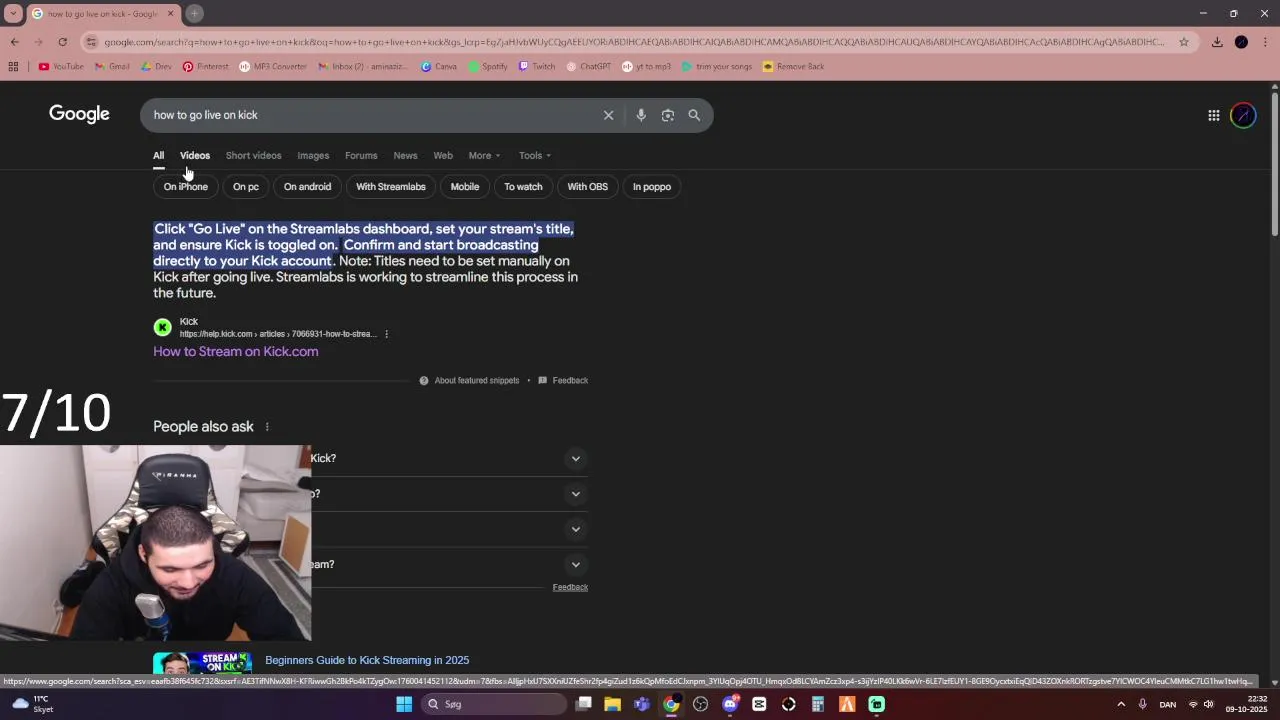Image resolution: width=1280 pixels, height=720 pixels.
Task: Open the Google apps grid
Action: click(1214, 115)
